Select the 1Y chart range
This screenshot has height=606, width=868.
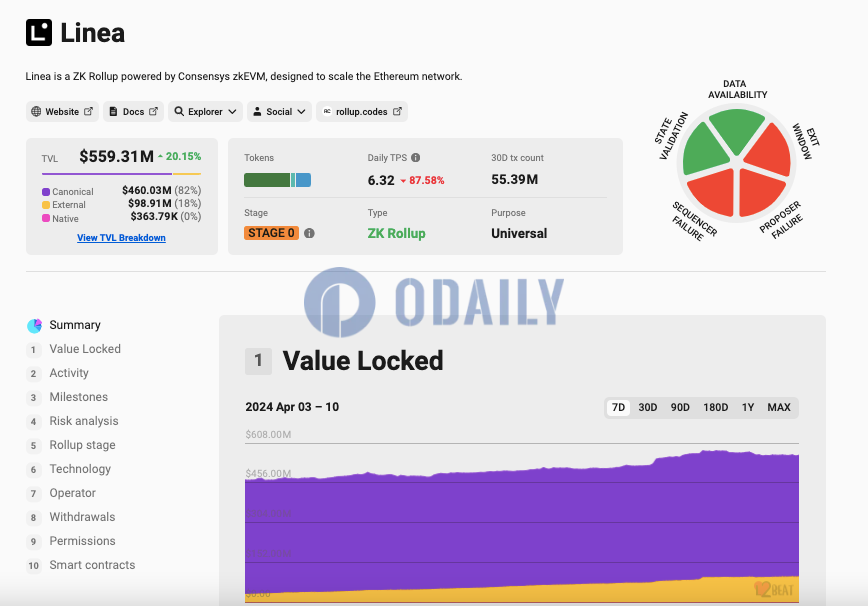(748, 407)
